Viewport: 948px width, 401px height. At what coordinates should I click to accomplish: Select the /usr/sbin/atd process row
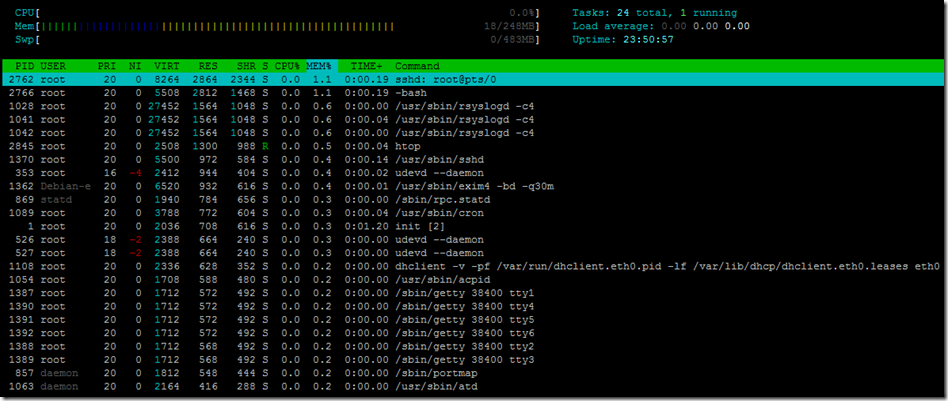(473, 386)
